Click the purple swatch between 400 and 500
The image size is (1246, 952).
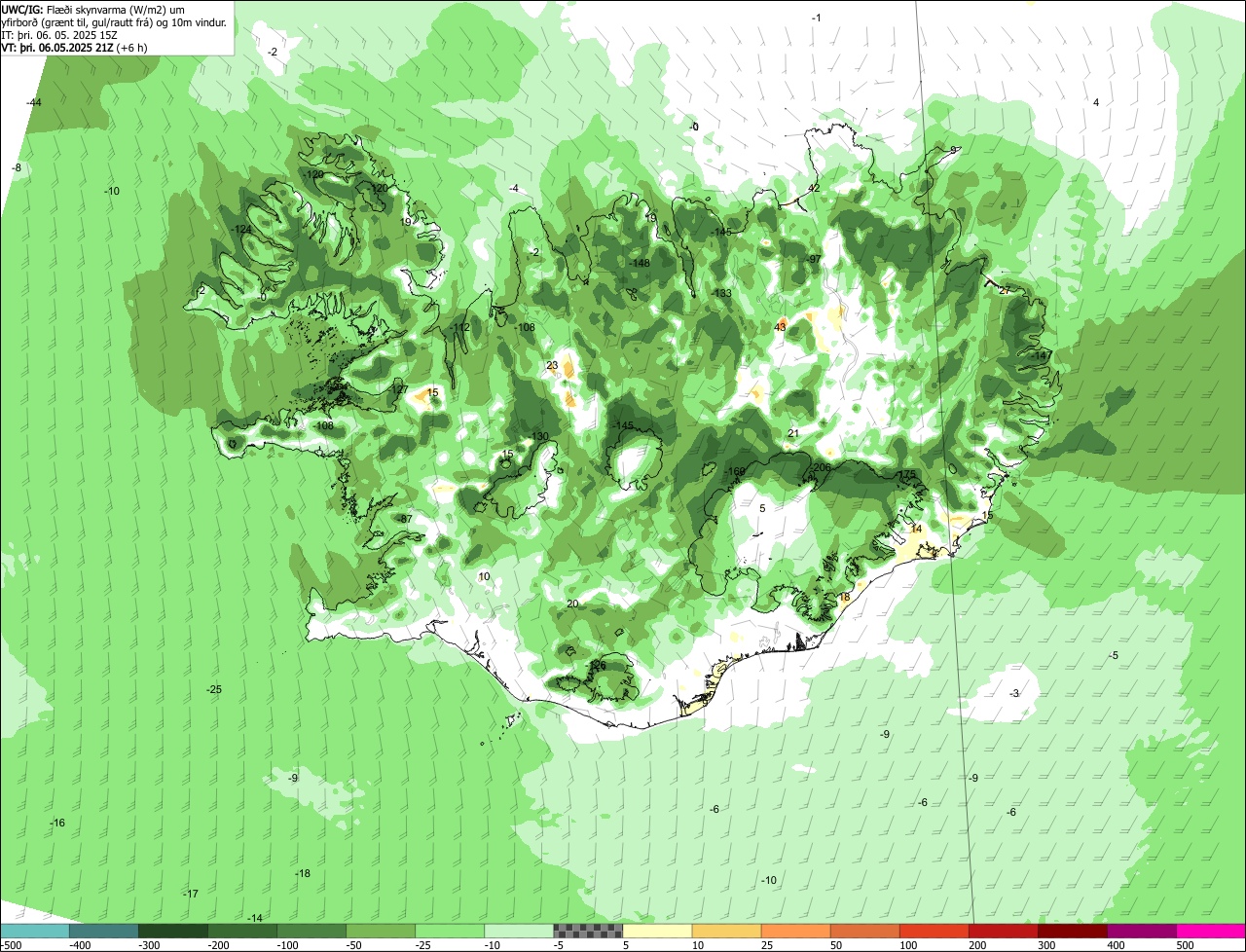click(1141, 932)
